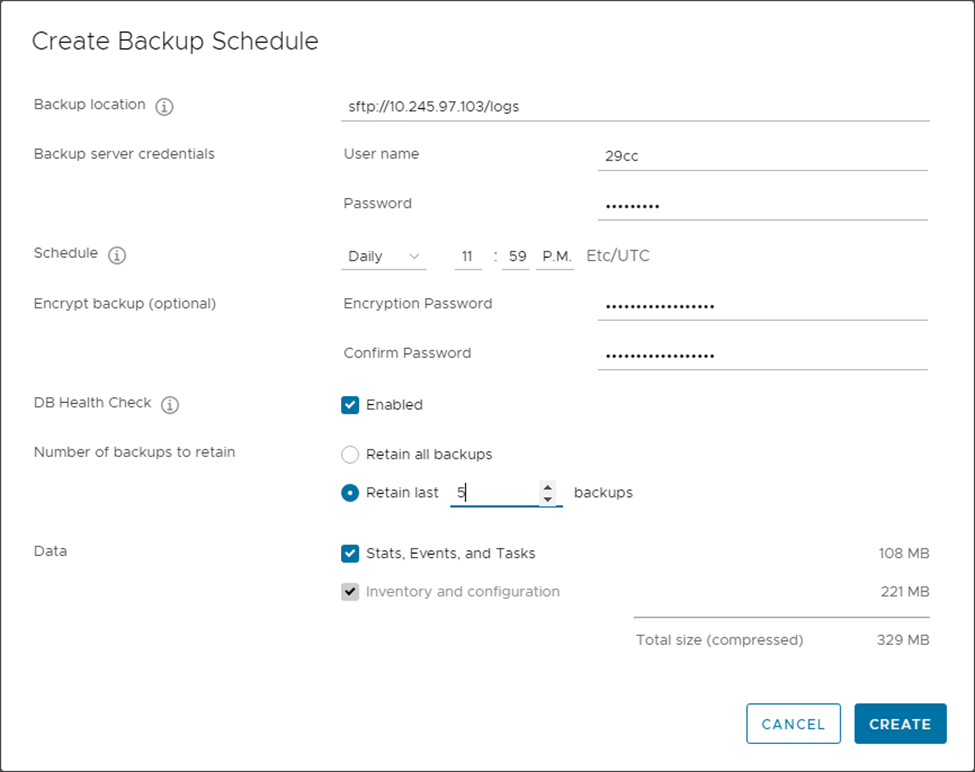
Task: Click Number of backups to retain label
Action: coord(134,452)
